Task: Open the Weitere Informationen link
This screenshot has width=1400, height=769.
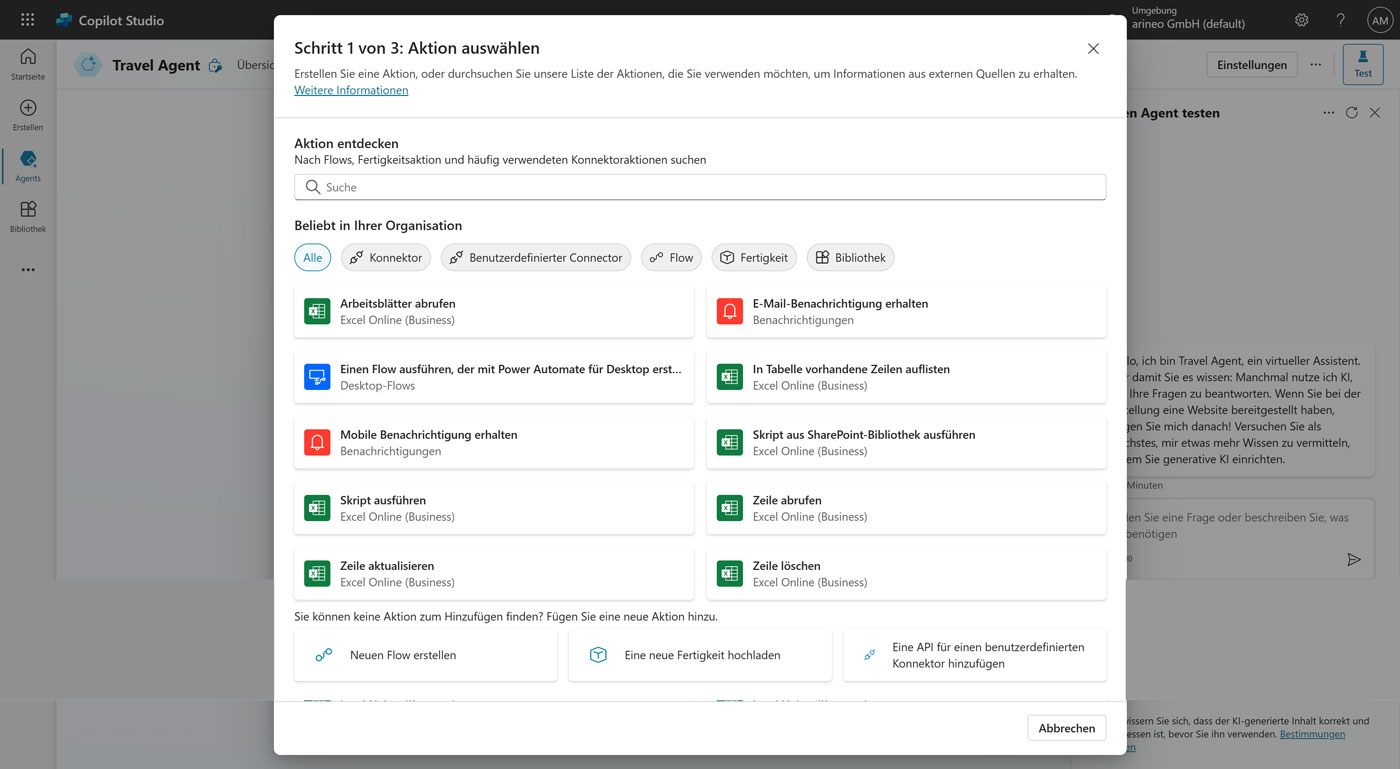Action: pyautogui.click(x=351, y=90)
